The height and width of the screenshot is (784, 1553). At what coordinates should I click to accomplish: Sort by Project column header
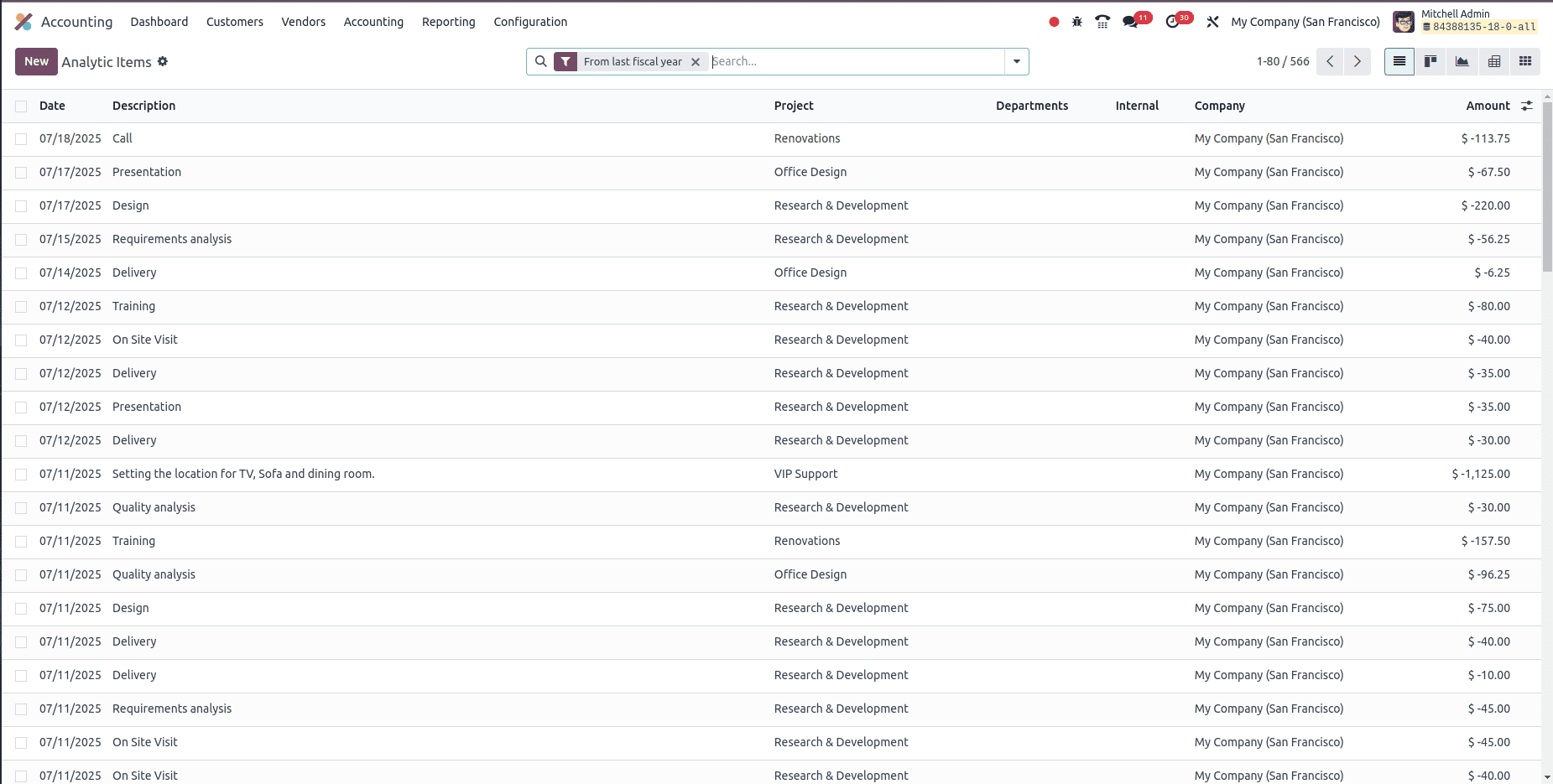tap(794, 106)
